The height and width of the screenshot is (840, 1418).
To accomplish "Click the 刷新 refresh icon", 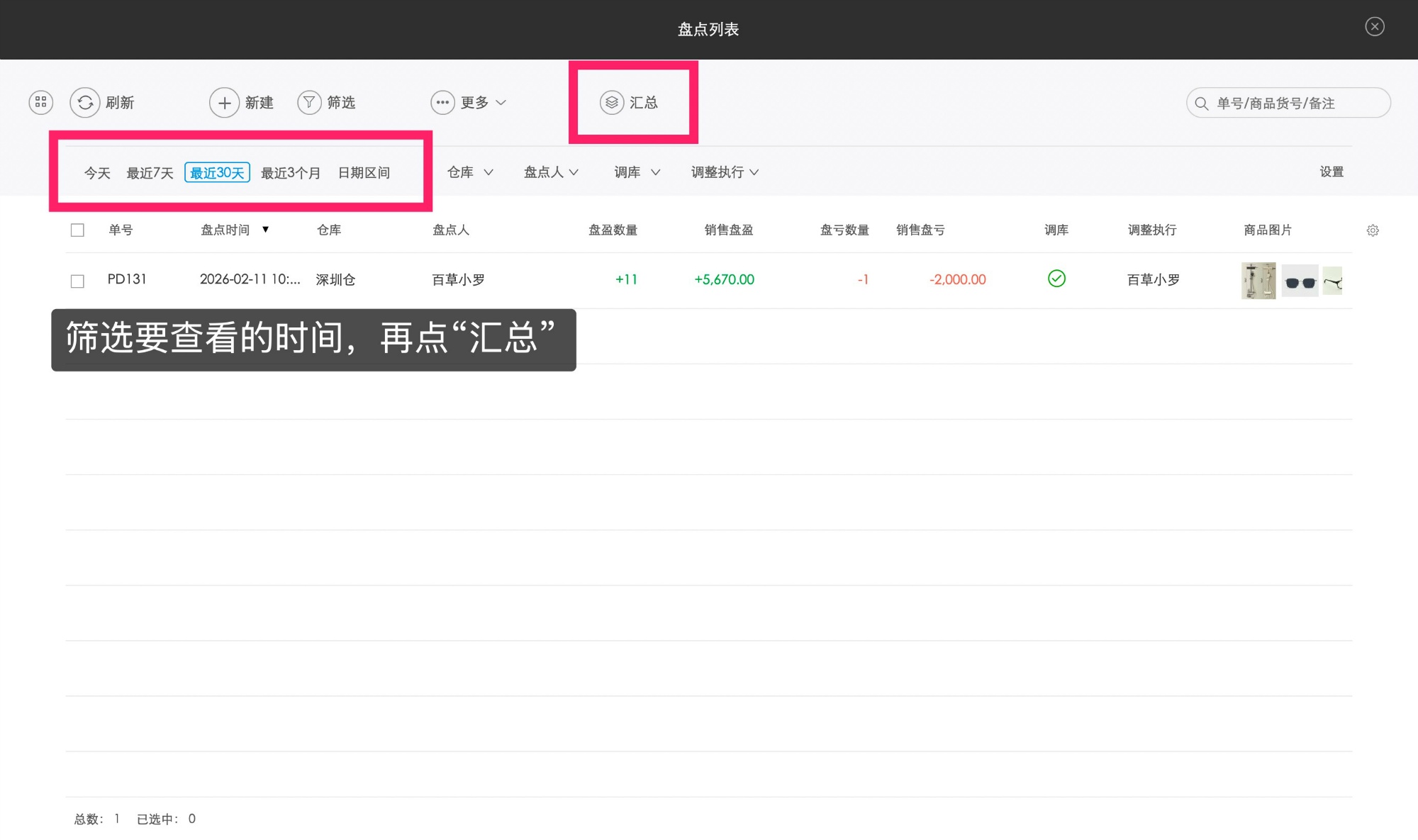I will (x=85, y=103).
